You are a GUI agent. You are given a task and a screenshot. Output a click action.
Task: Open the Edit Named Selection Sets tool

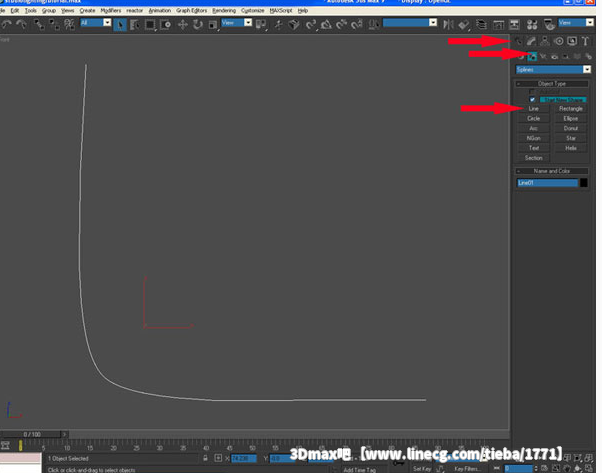coord(372,25)
